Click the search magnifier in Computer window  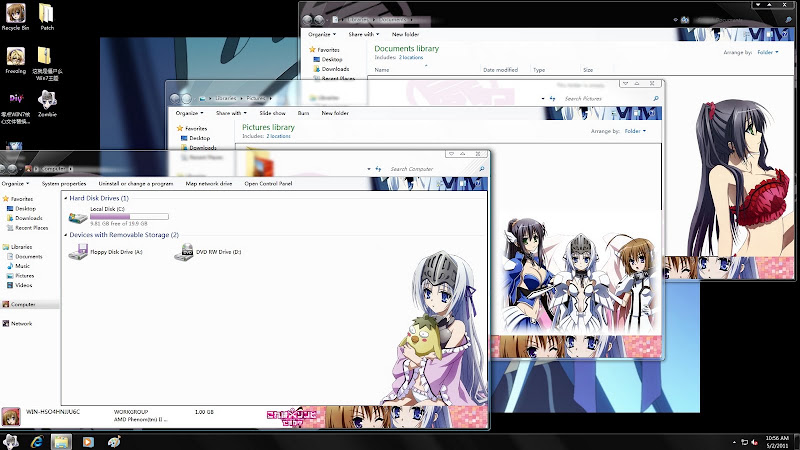482,168
